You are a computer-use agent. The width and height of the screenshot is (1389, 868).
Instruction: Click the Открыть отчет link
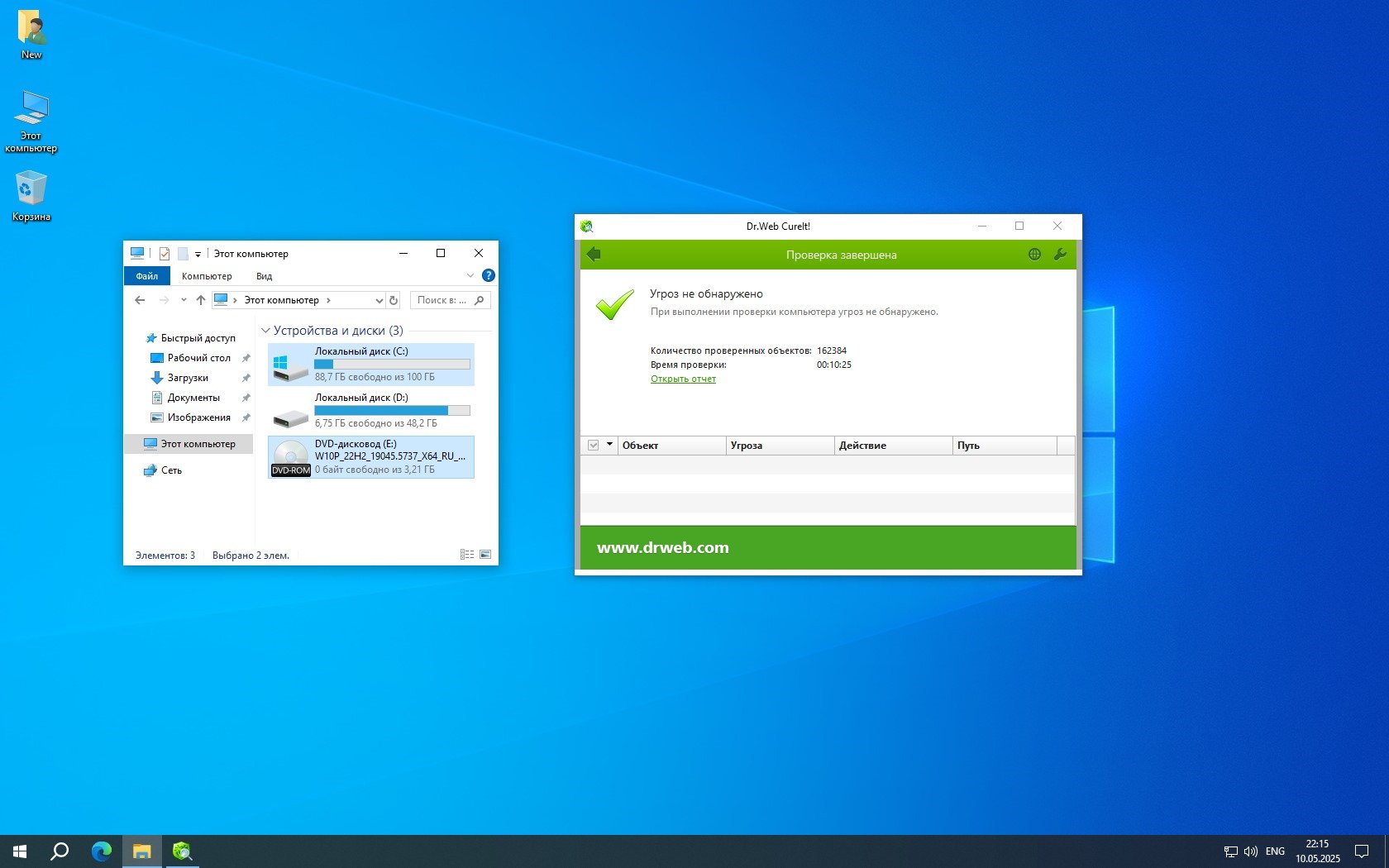click(x=683, y=379)
